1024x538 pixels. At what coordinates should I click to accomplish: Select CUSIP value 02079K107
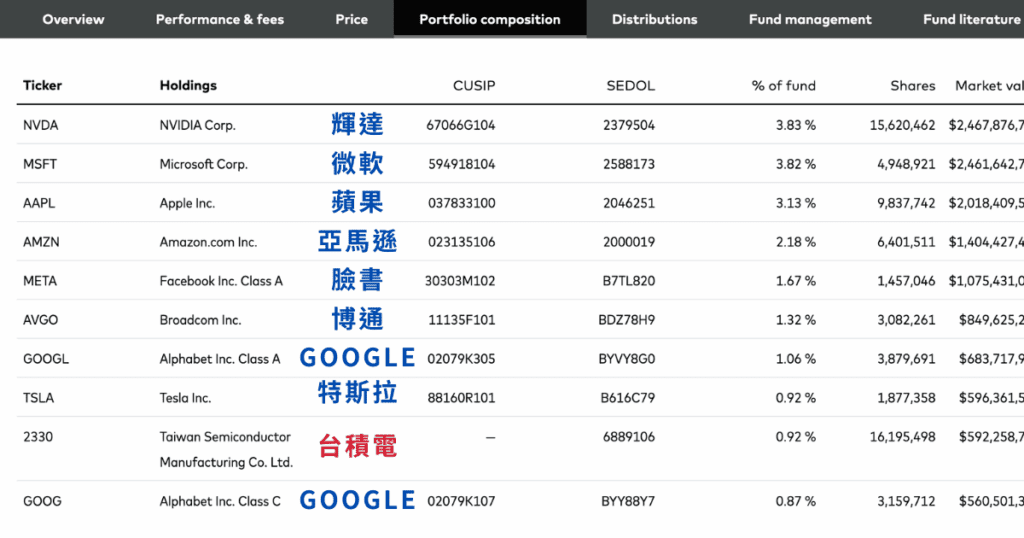point(461,501)
